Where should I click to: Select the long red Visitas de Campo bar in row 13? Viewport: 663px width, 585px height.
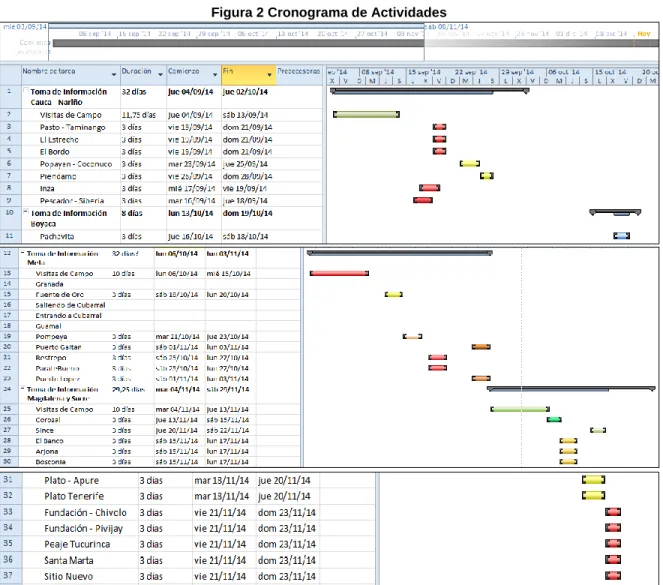pyautogui.click(x=339, y=273)
